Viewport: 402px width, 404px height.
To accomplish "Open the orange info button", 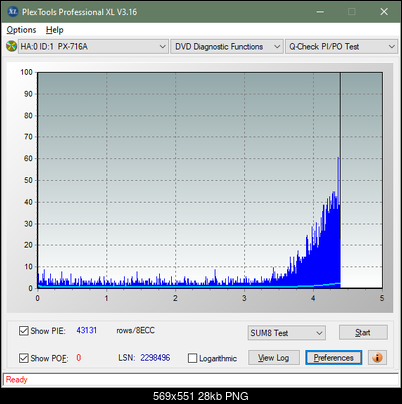I will (x=377, y=358).
